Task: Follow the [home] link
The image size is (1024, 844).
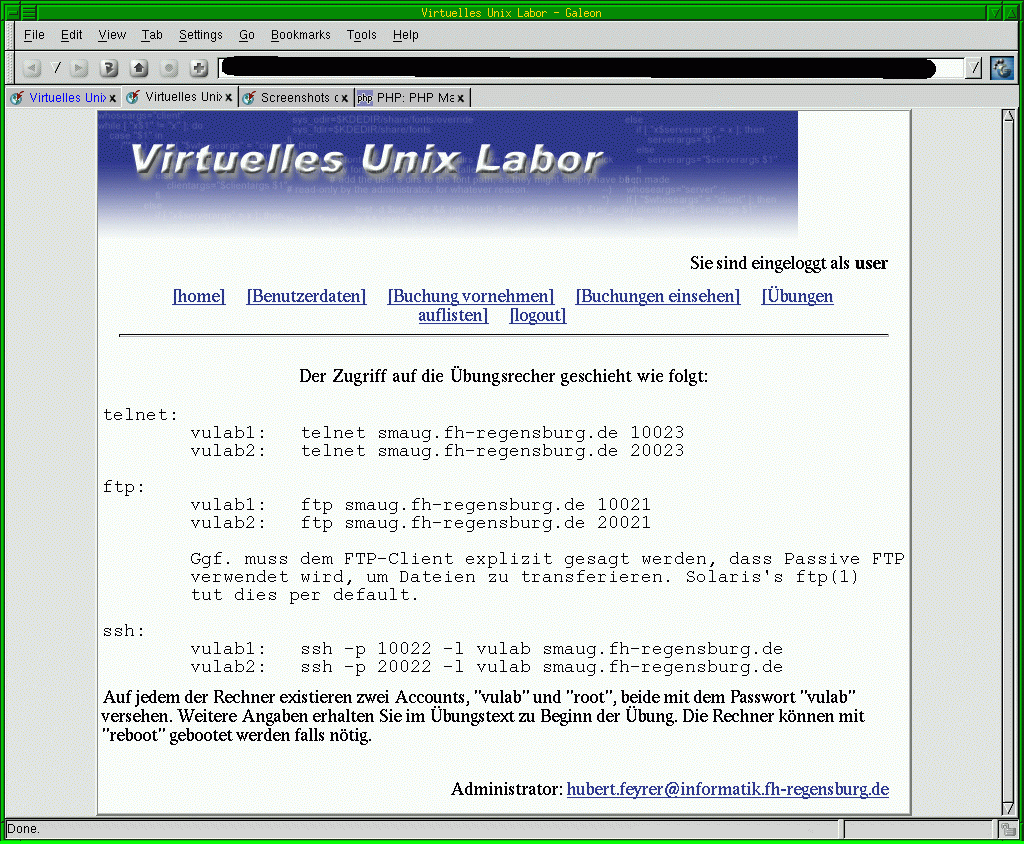Action: (x=199, y=296)
